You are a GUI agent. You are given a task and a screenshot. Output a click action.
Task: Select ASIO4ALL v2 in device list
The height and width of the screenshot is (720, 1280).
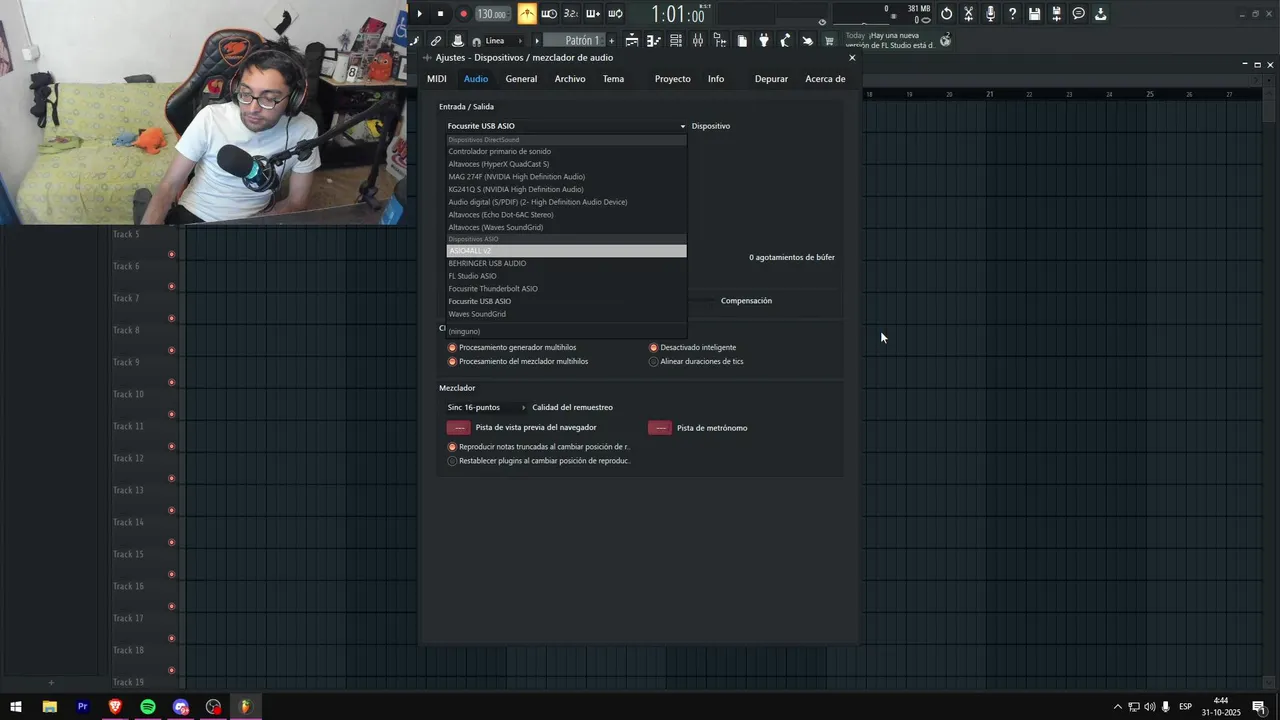click(x=566, y=251)
